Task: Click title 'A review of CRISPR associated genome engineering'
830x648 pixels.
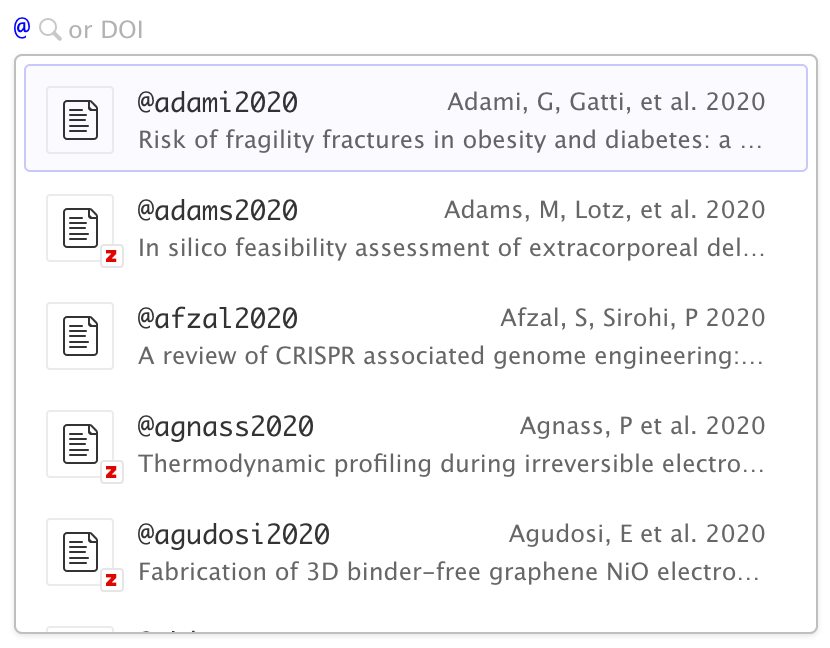Action: pyautogui.click(x=450, y=356)
